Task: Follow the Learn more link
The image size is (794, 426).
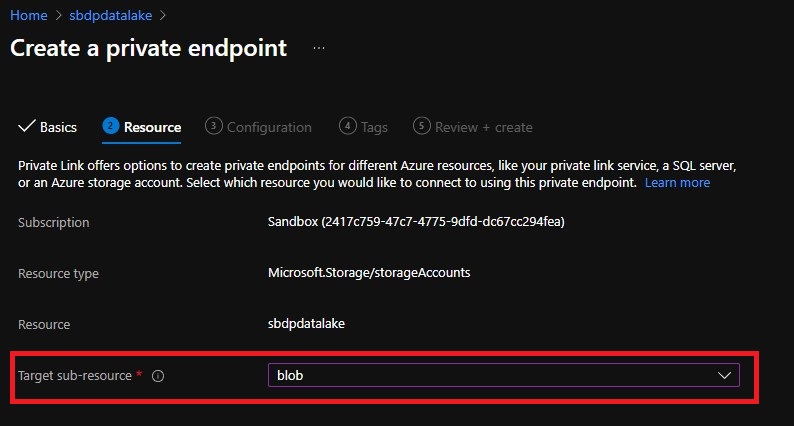Action: tap(677, 183)
